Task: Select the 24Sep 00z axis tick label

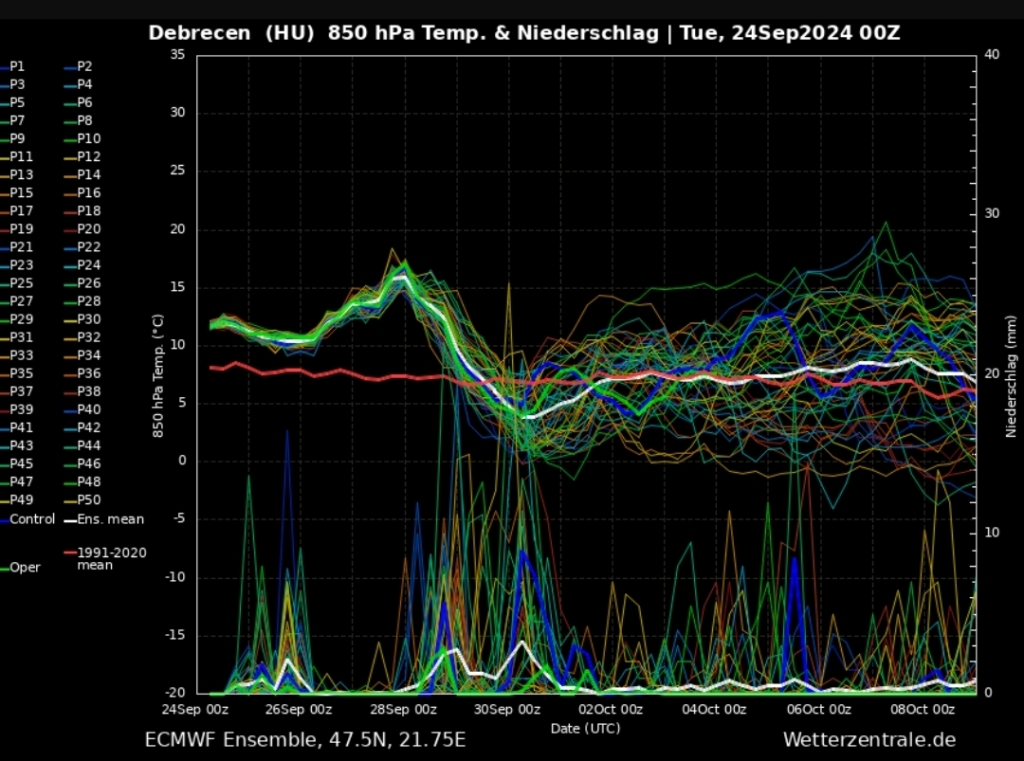Action: pos(197,710)
